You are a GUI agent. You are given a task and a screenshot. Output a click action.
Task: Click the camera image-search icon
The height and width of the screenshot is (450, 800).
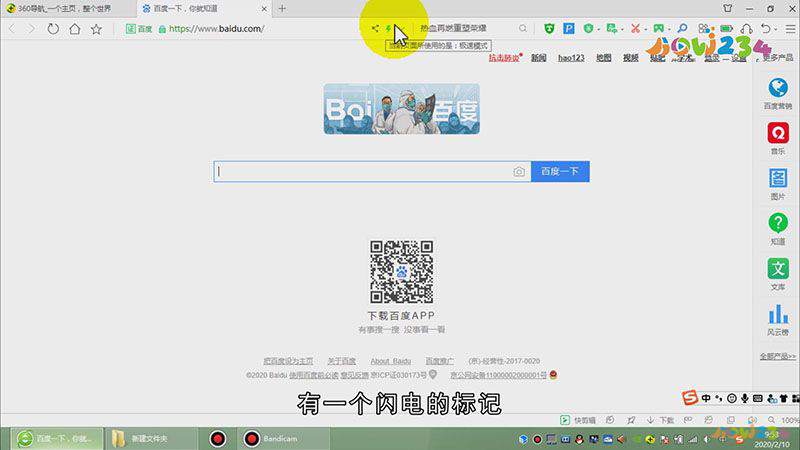[x=519, y=172]
